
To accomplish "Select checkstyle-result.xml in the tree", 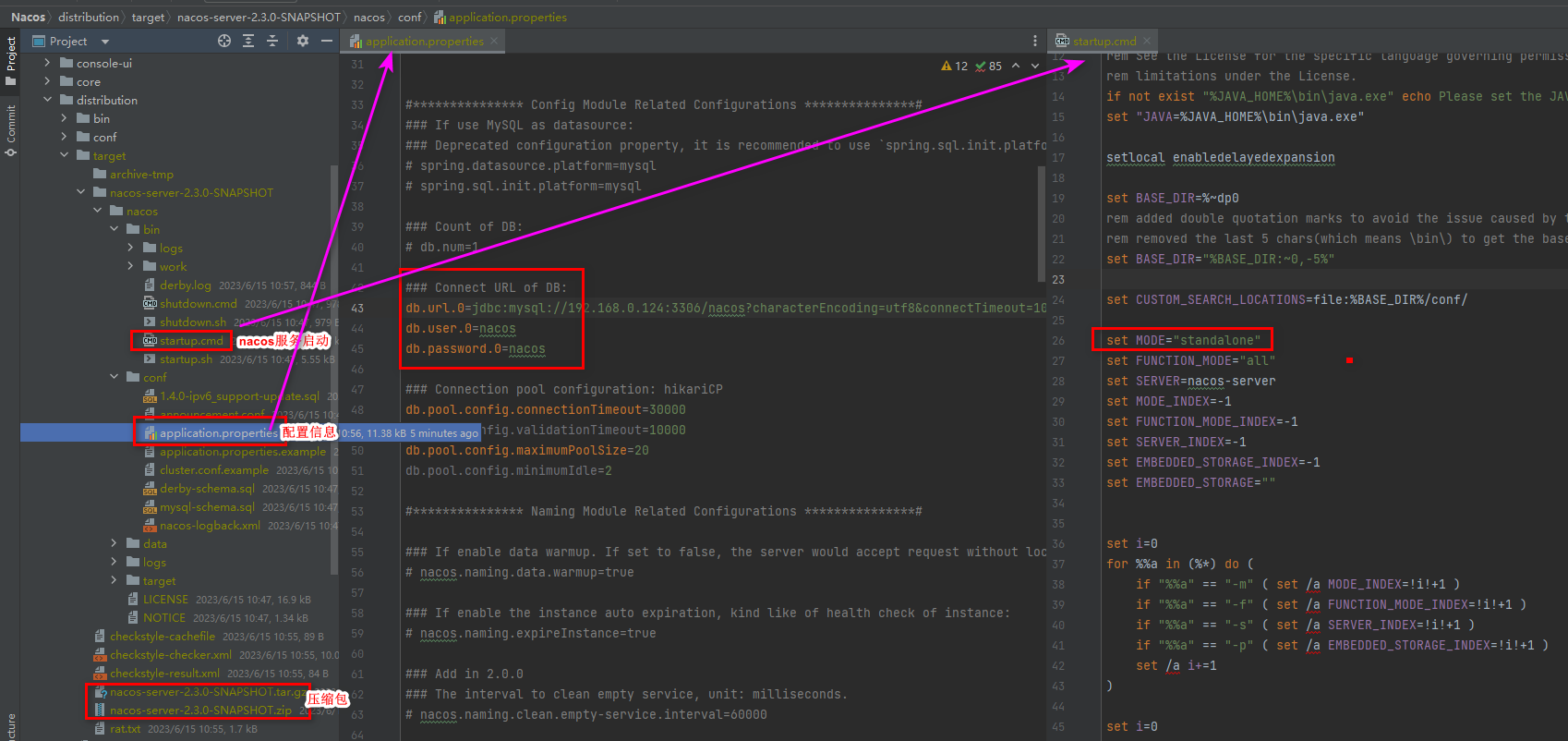I will tap(164, 674).
